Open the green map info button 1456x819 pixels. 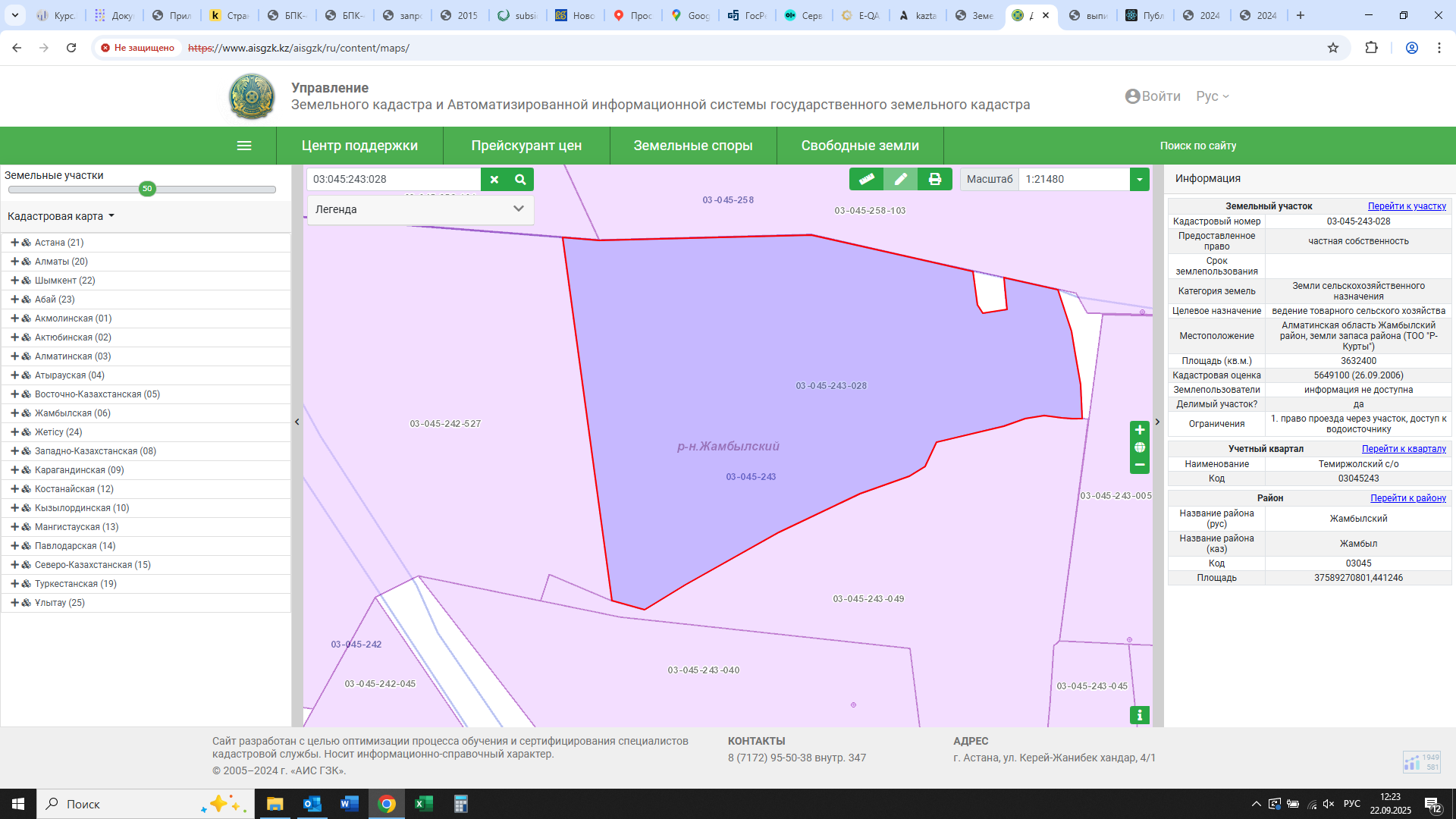(x=1139, y=715)
